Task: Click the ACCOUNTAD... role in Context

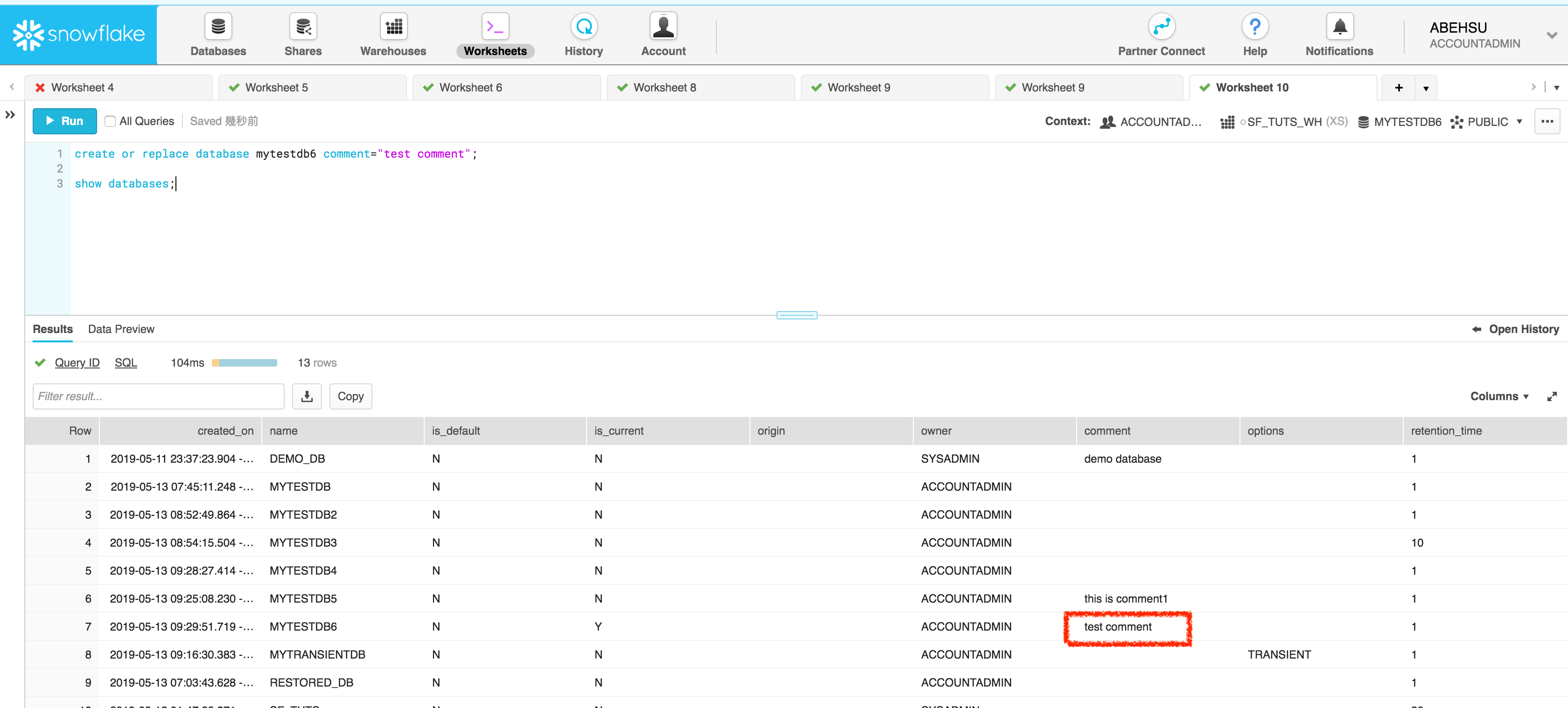Action: coord(1160,122)
